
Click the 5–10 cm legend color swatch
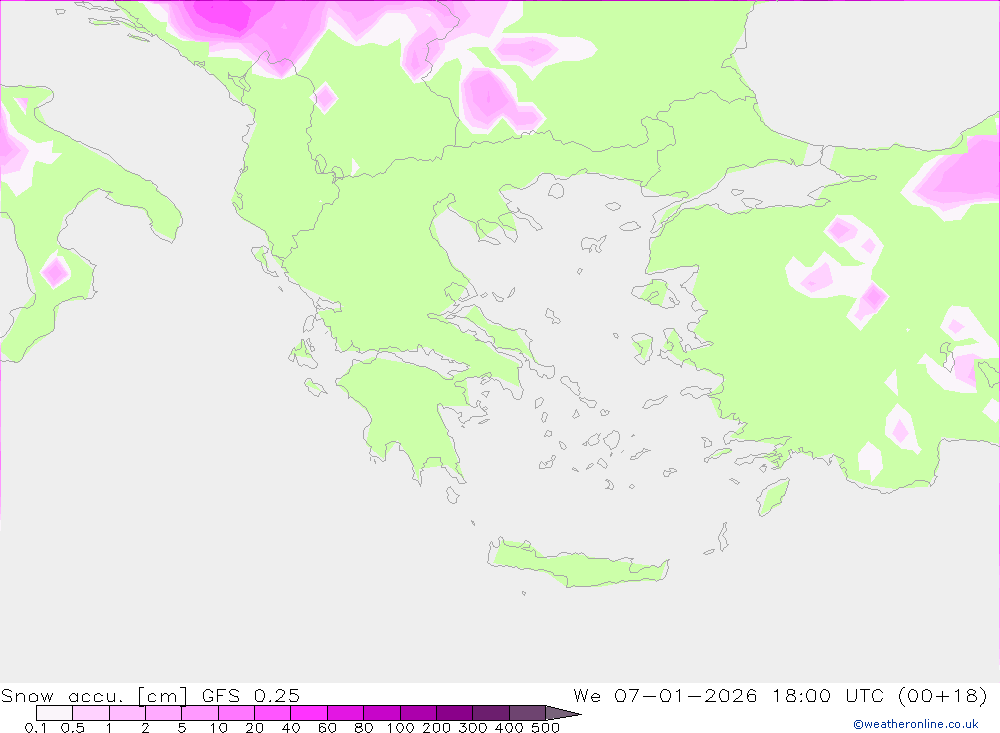[x=200, y=713]
